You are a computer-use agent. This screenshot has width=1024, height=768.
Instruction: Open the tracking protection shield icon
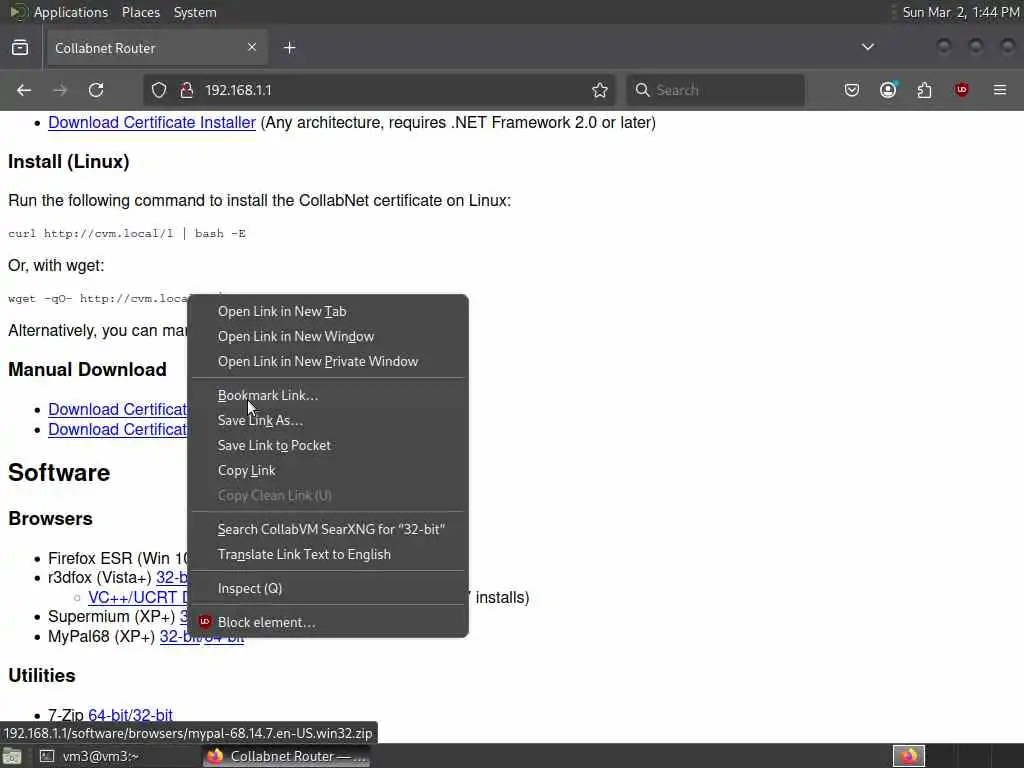pos(159,90)
